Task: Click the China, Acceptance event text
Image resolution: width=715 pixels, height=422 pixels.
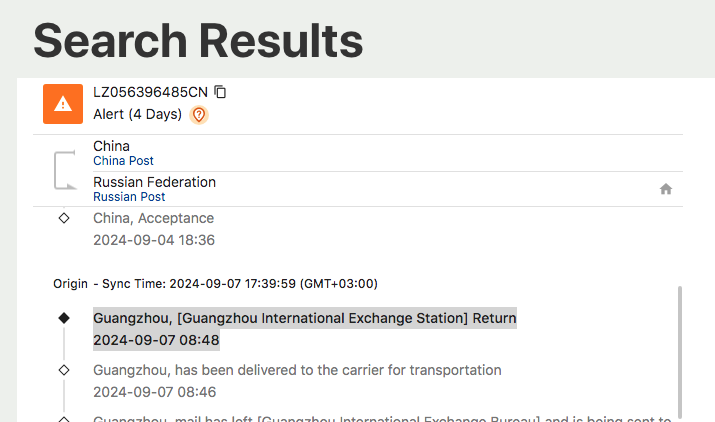Action: [x=153, y=218]
